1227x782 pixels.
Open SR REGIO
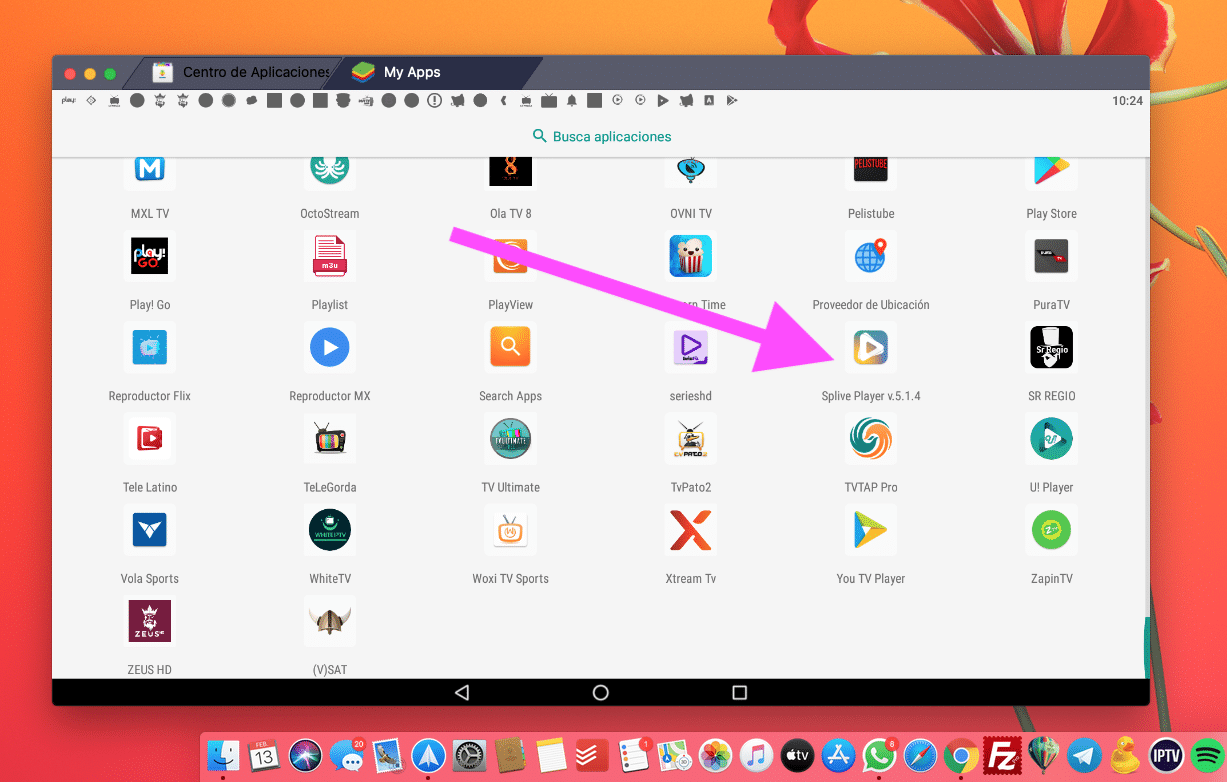pos(1051,347)
